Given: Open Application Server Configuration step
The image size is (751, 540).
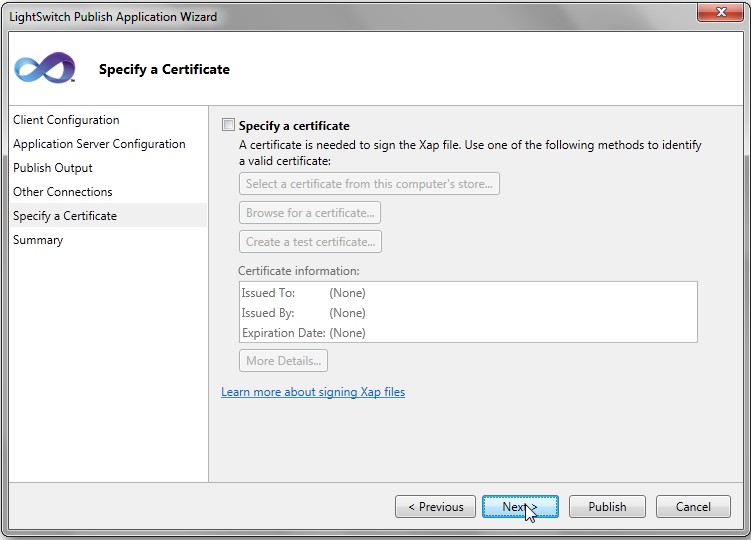Looking at the screenshot, I should coord(99,144).
